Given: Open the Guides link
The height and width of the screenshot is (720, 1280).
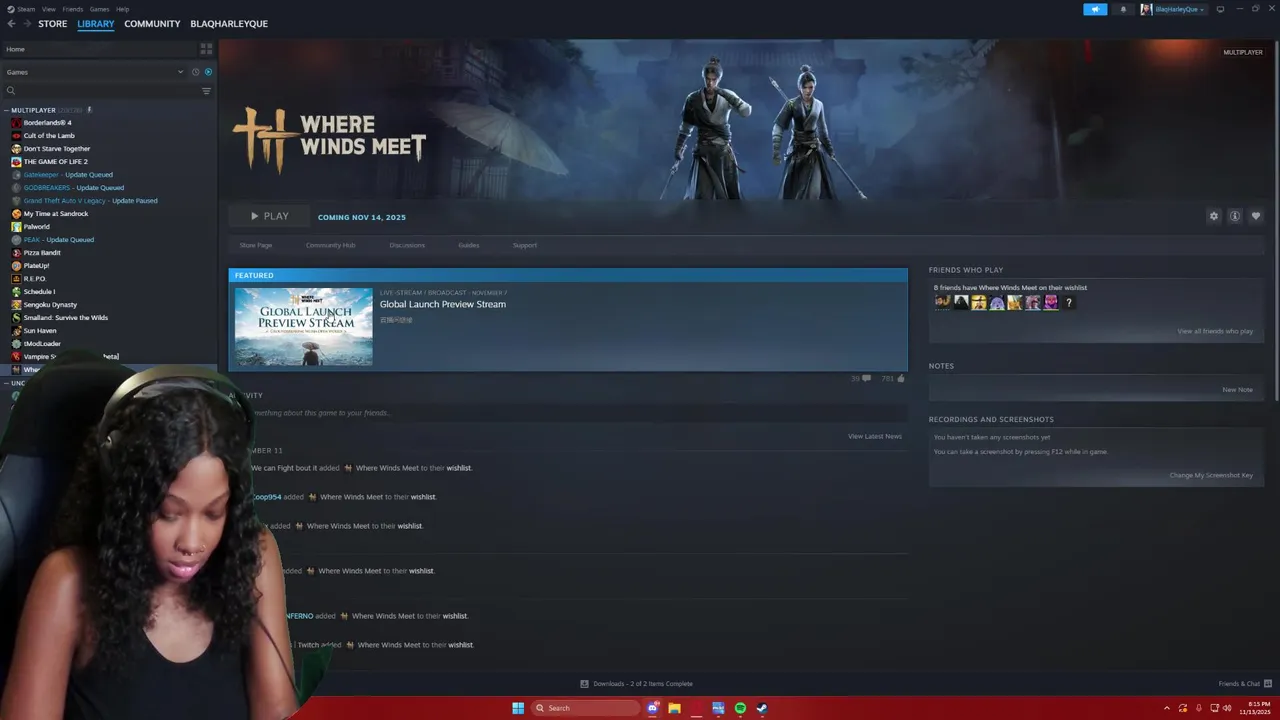Looking at the screenshot, I should pos(469,245).
